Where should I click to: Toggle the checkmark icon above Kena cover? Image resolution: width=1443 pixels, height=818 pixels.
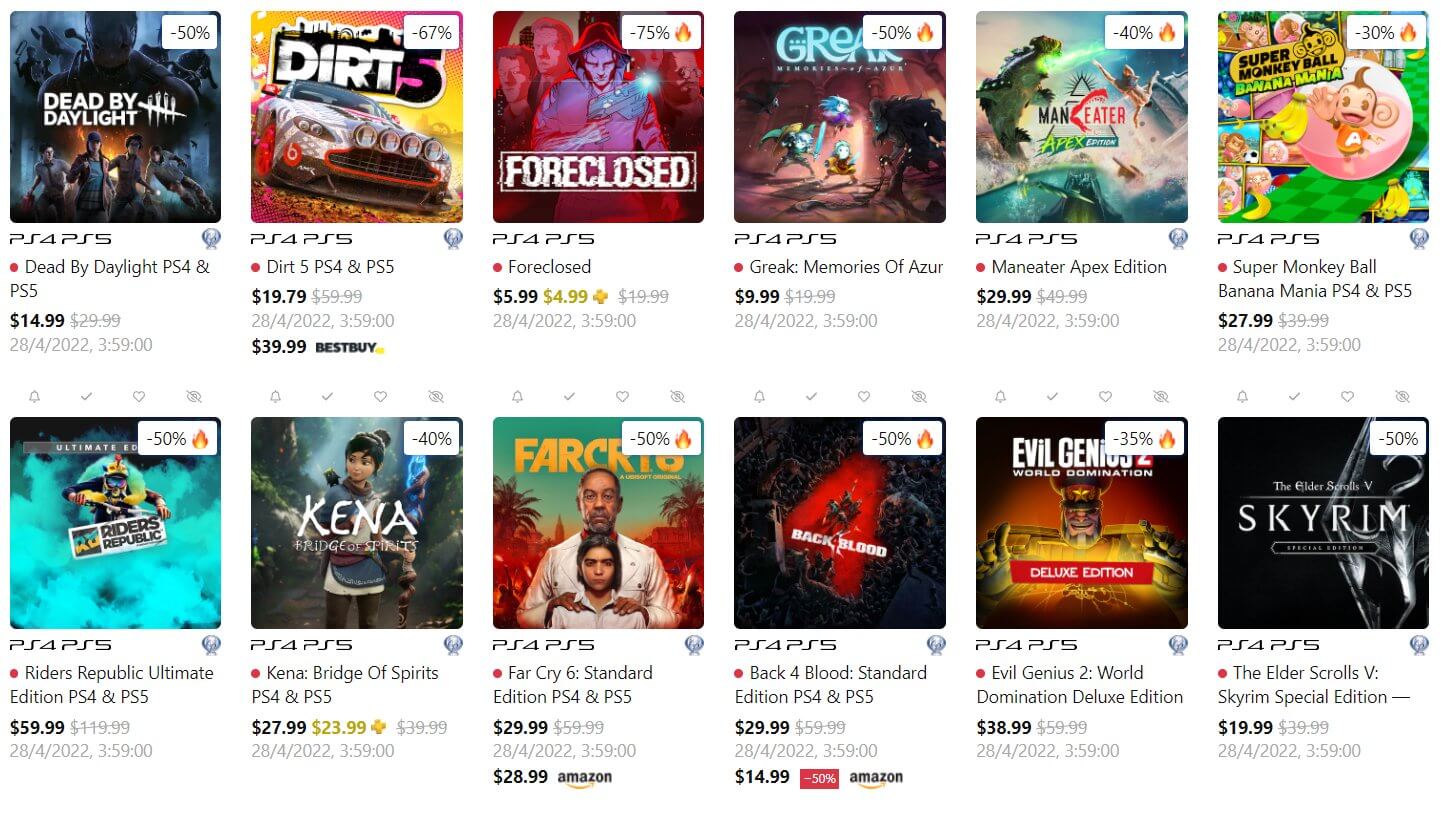coord(328,397)
